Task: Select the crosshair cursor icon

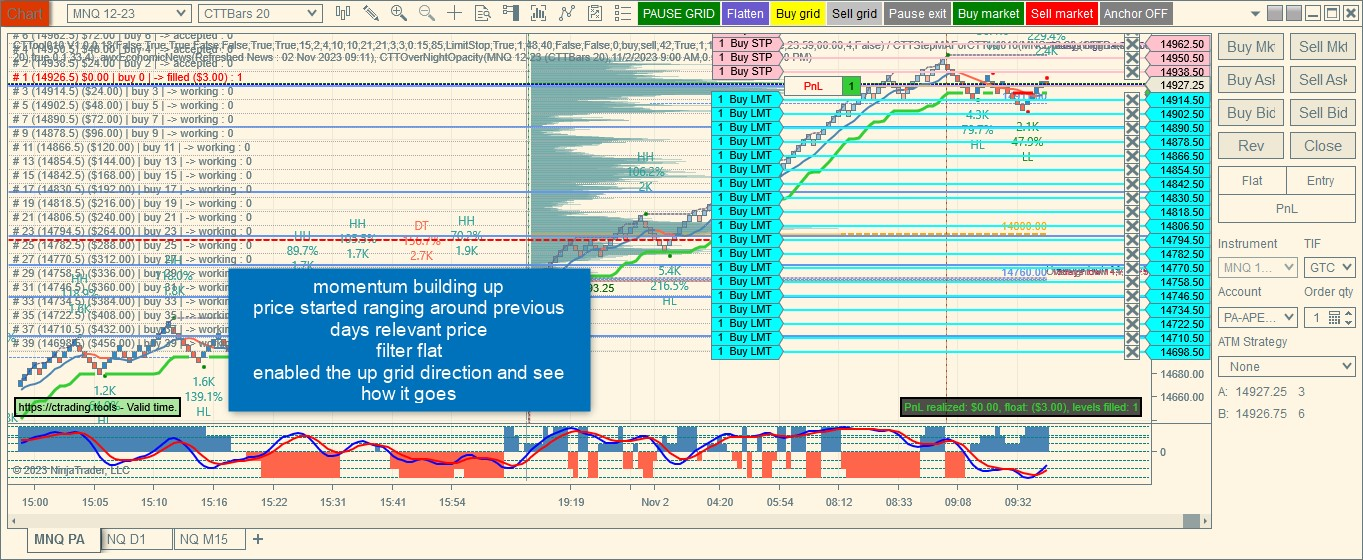Action: (455, 13)
